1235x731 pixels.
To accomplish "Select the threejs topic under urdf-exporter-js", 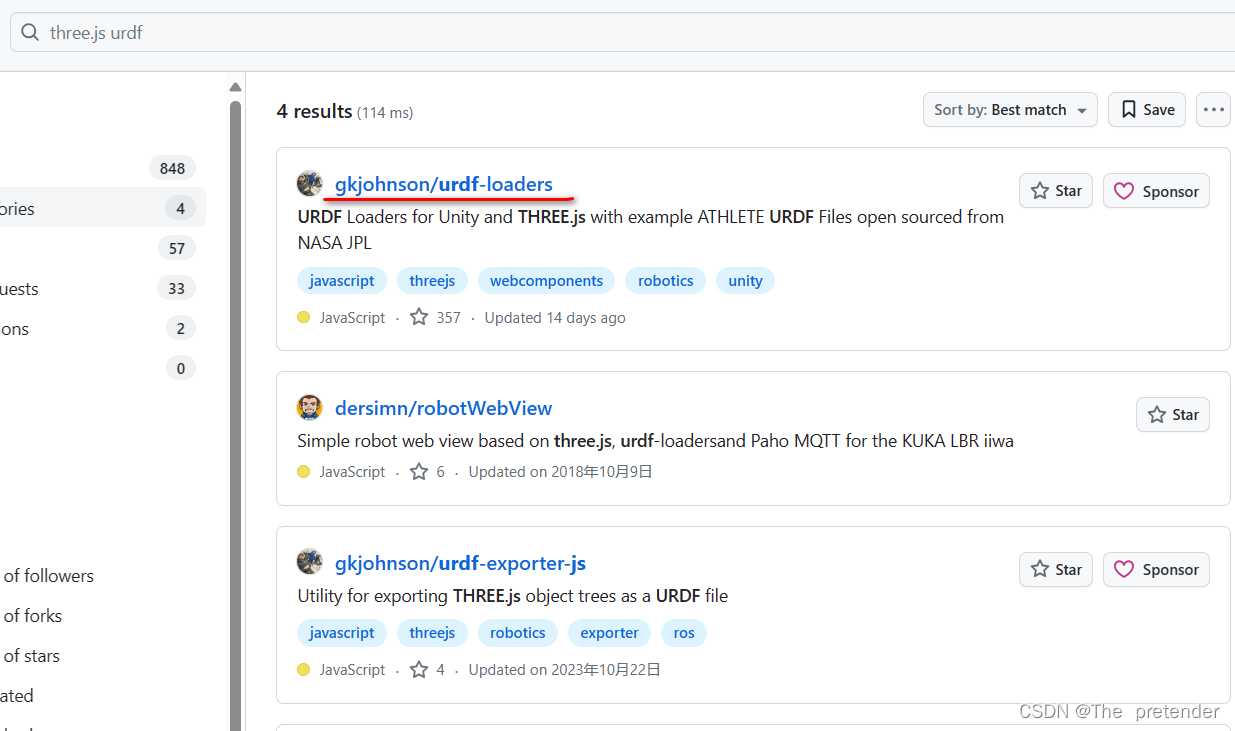I will (x=432, y=633).
